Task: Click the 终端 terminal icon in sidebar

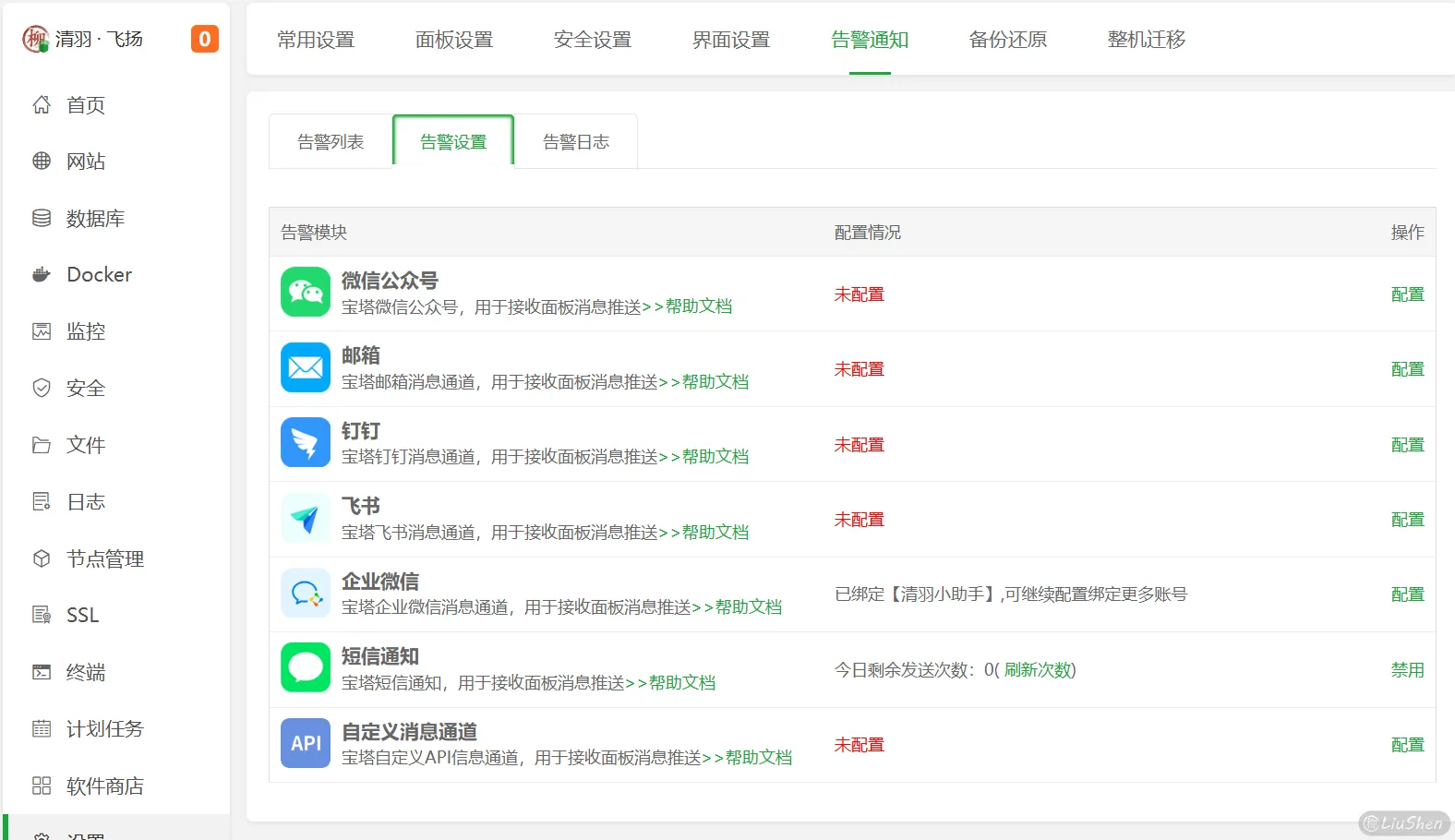Action: [x=42, y=672]
